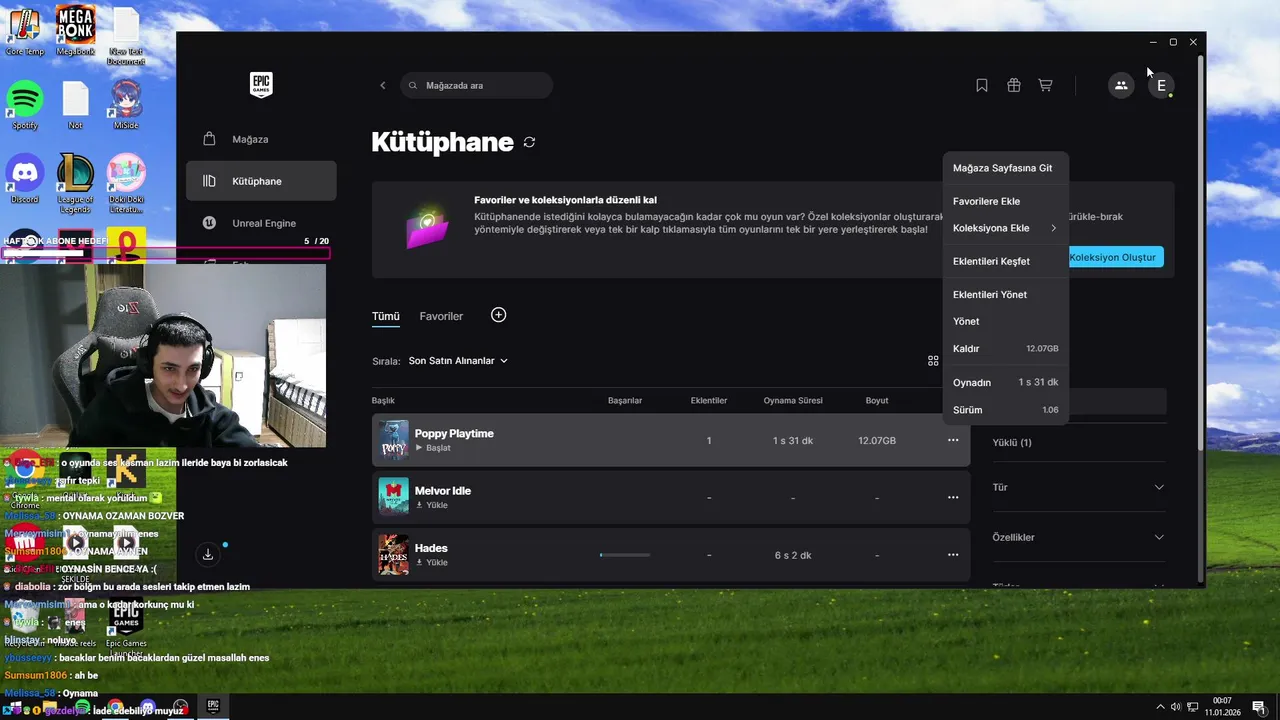Select the Yüklü (1) filter
1280x720 pixels.
coord(1012,442)
